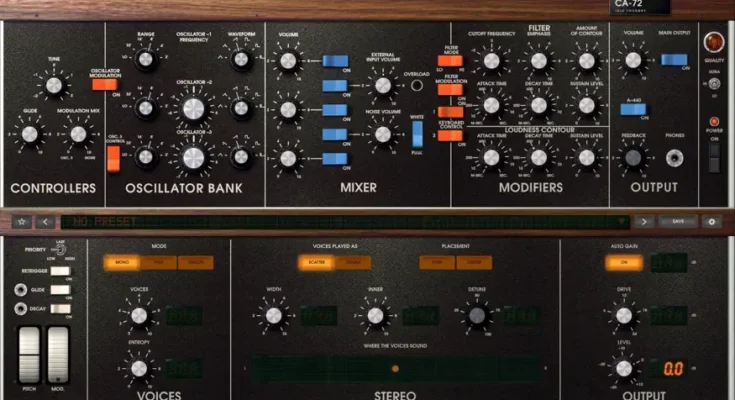Go to next preset with right arrow
Image resolution: width=735 pixels, height=400 pixels.
coord(644,222)
